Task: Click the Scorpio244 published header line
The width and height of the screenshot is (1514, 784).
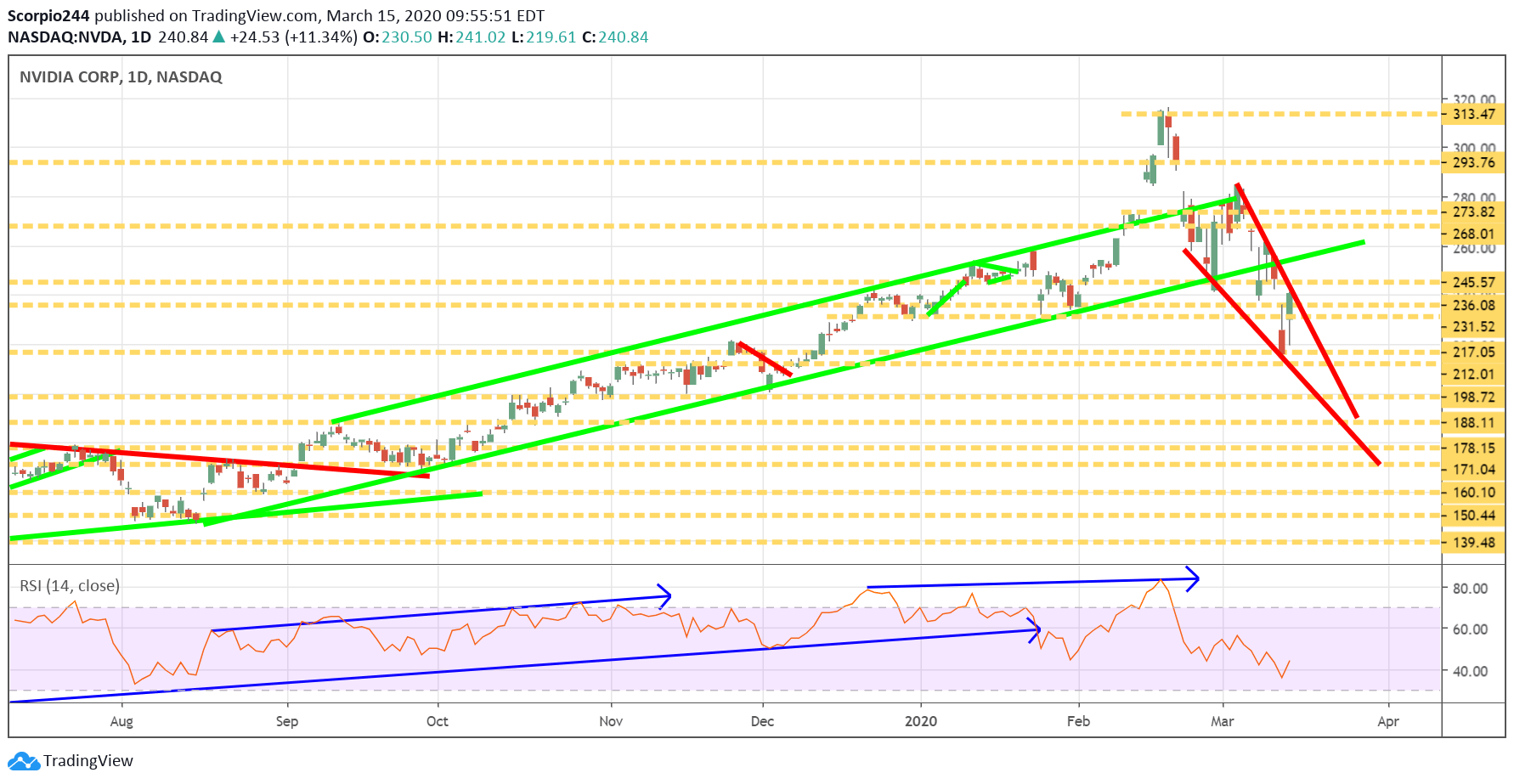Action: point(276,15)
